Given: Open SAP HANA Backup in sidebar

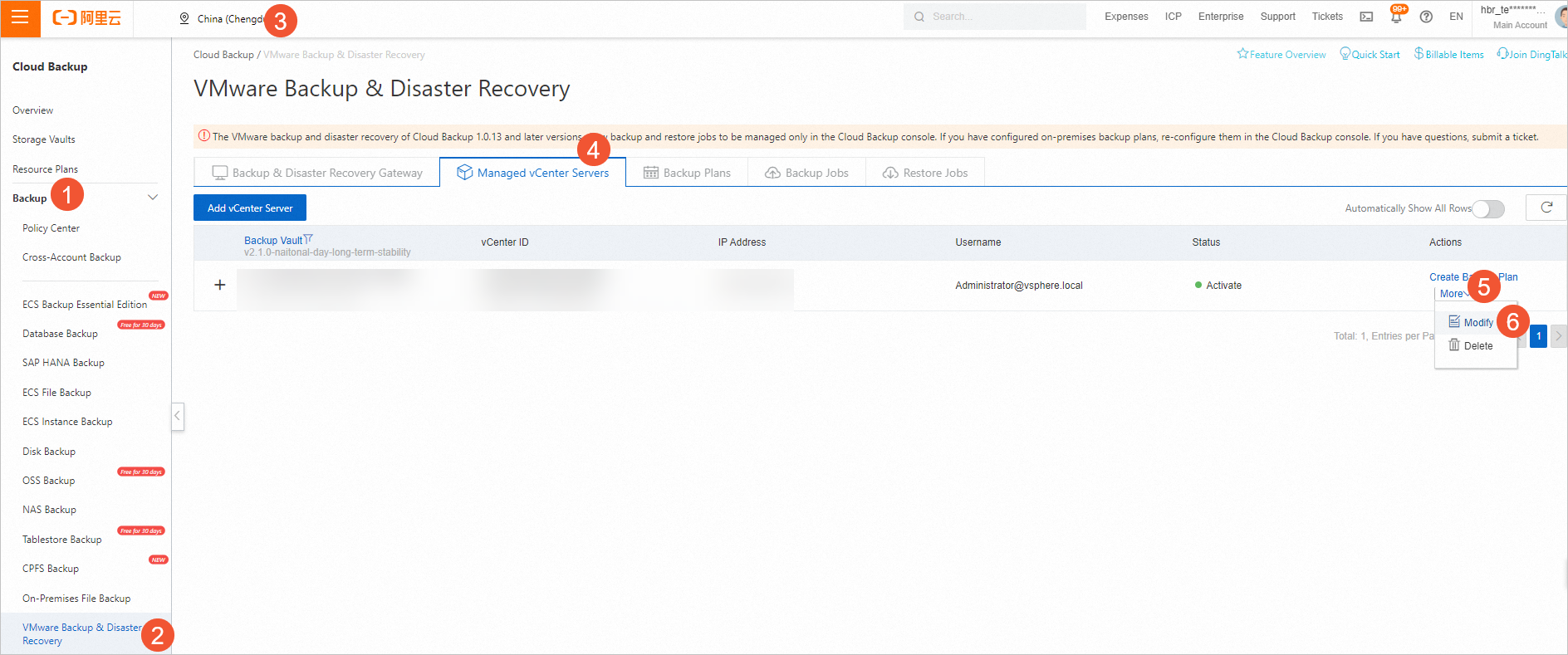Looking at the screenshot, I should pos(64,363).
